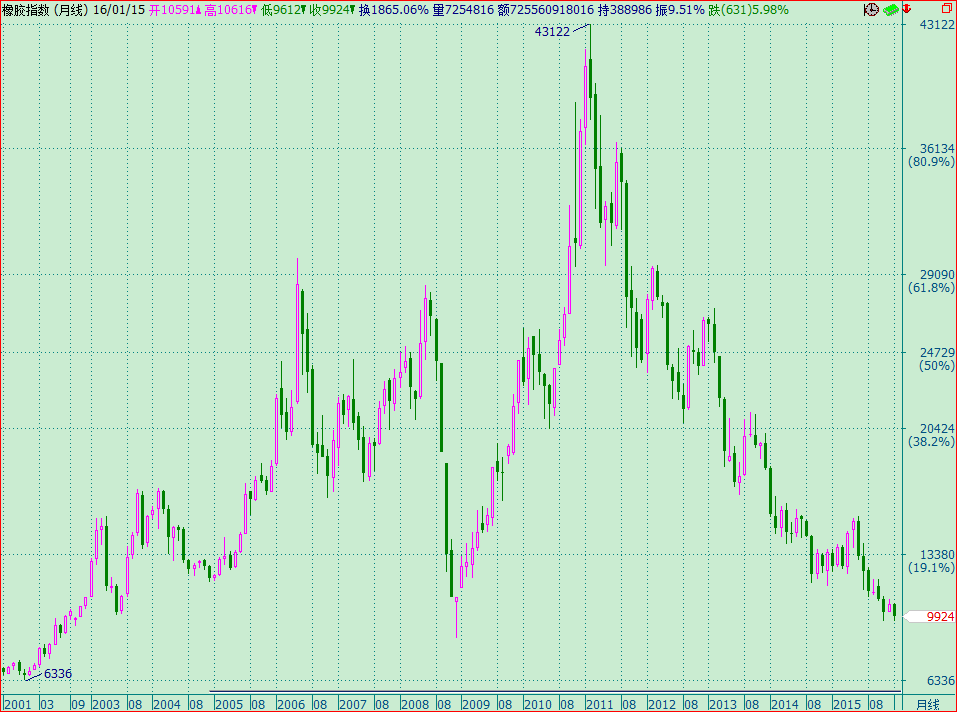Click the high price 高10616 value

click(231, 10)
